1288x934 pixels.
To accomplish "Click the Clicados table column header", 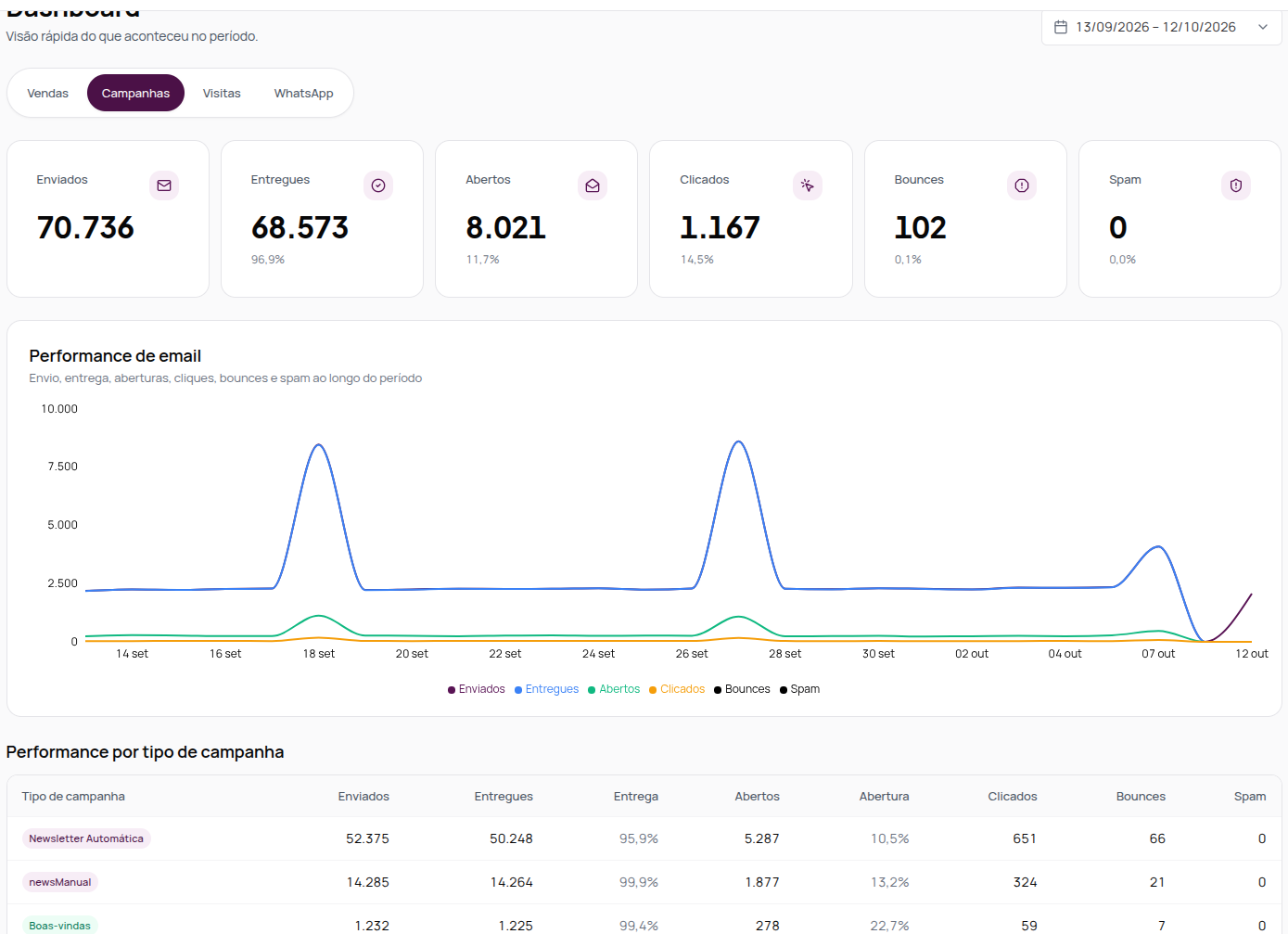I will point(1012,796).
